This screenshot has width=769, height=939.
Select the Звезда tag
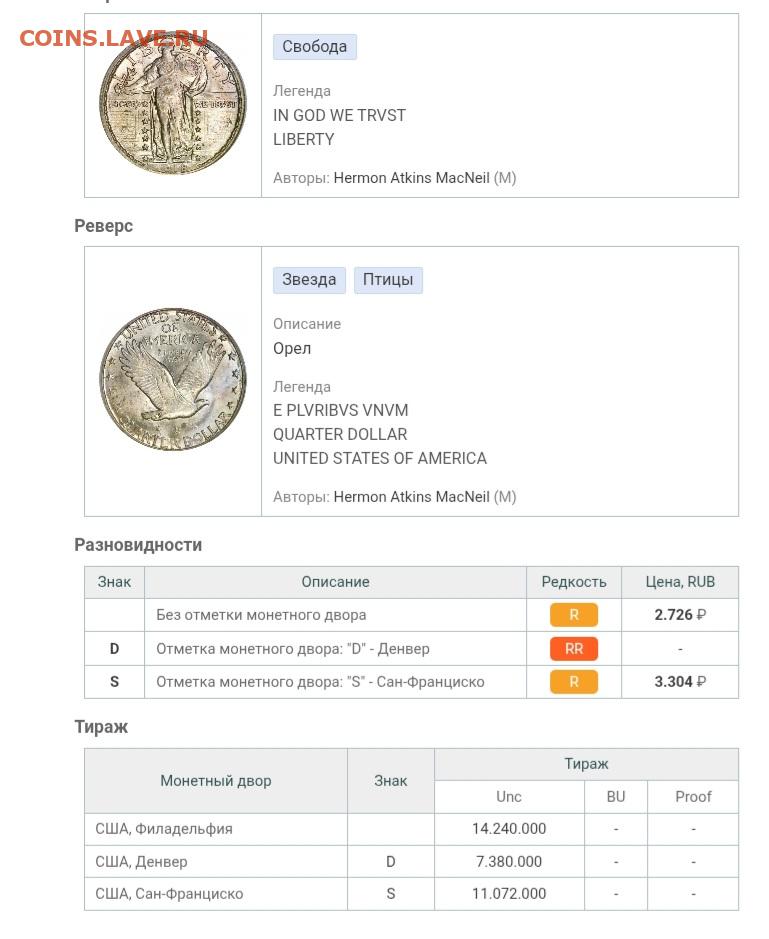(x=309, y=280)
